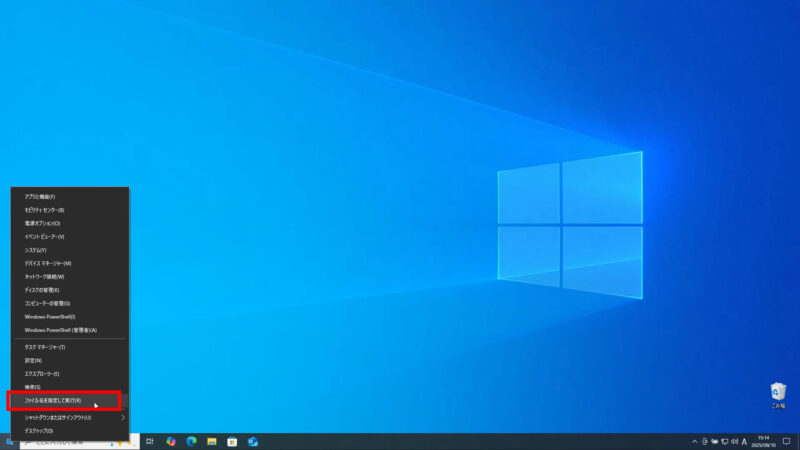Viewport: 800px width, 450px height.
Task: Launch Copilot from the taskbar
Action: 171,441
